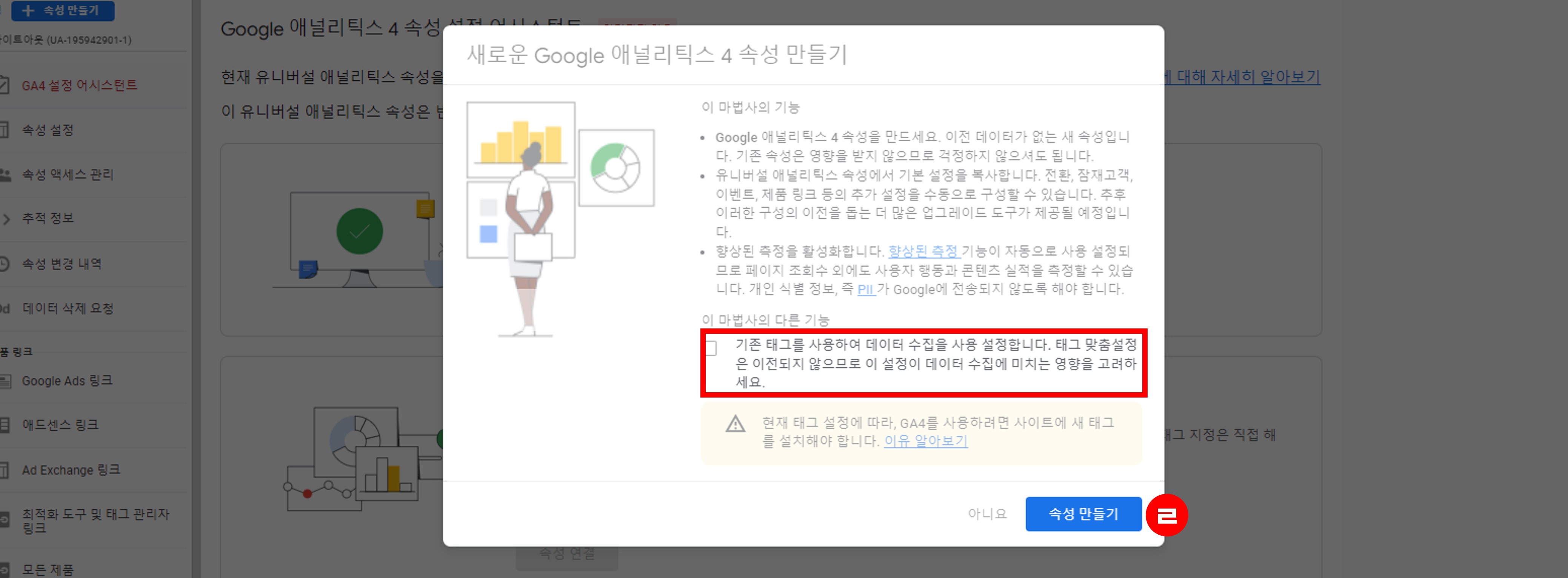Open 최적화 도구 및 태그 관리자 링크

(95, 521)
